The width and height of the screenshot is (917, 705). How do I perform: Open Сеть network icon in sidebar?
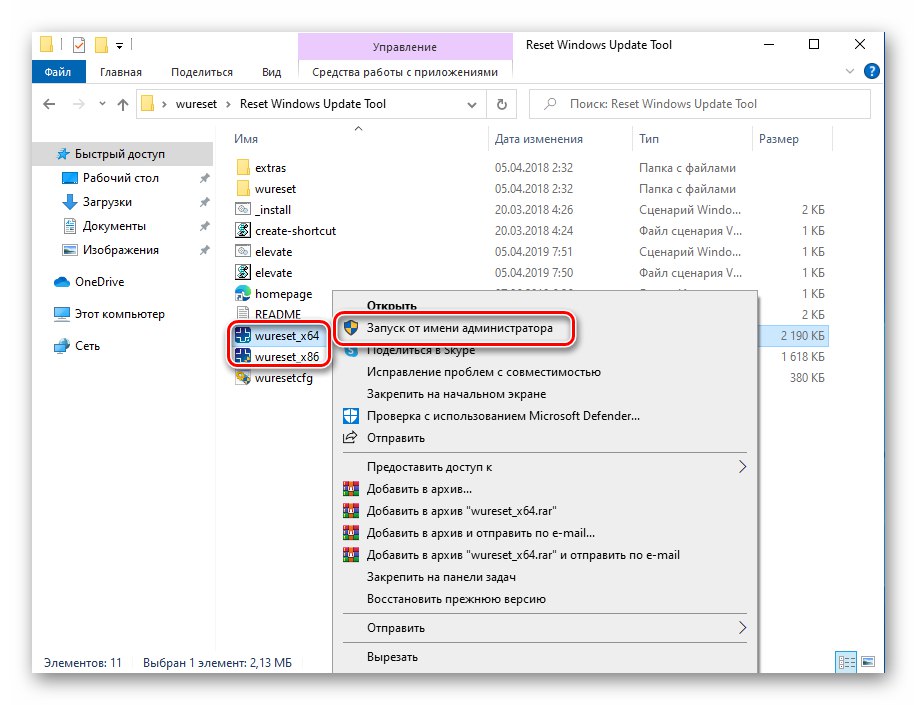(62, 346)
